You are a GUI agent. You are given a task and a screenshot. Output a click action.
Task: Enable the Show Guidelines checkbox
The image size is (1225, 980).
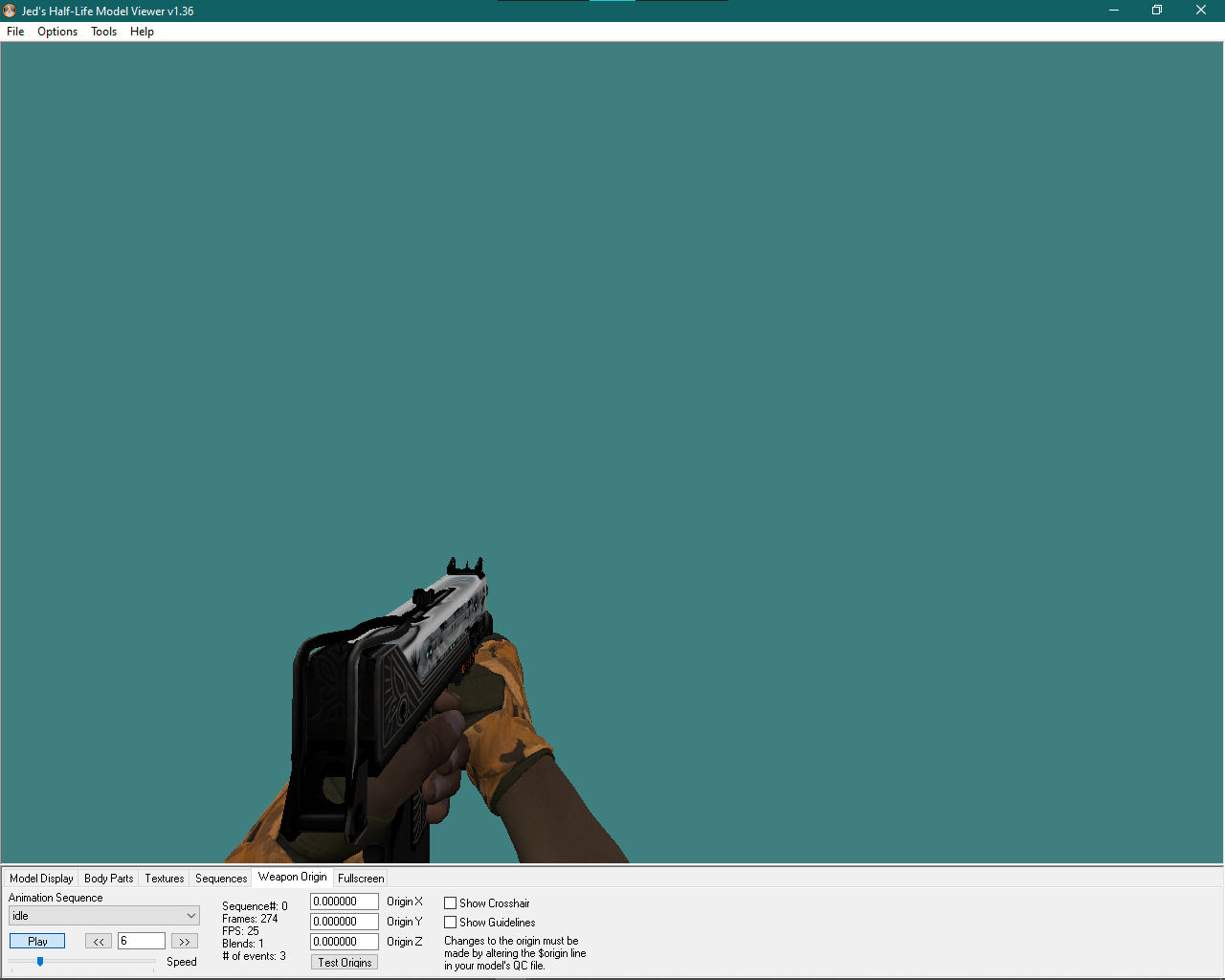click(450, 923)
